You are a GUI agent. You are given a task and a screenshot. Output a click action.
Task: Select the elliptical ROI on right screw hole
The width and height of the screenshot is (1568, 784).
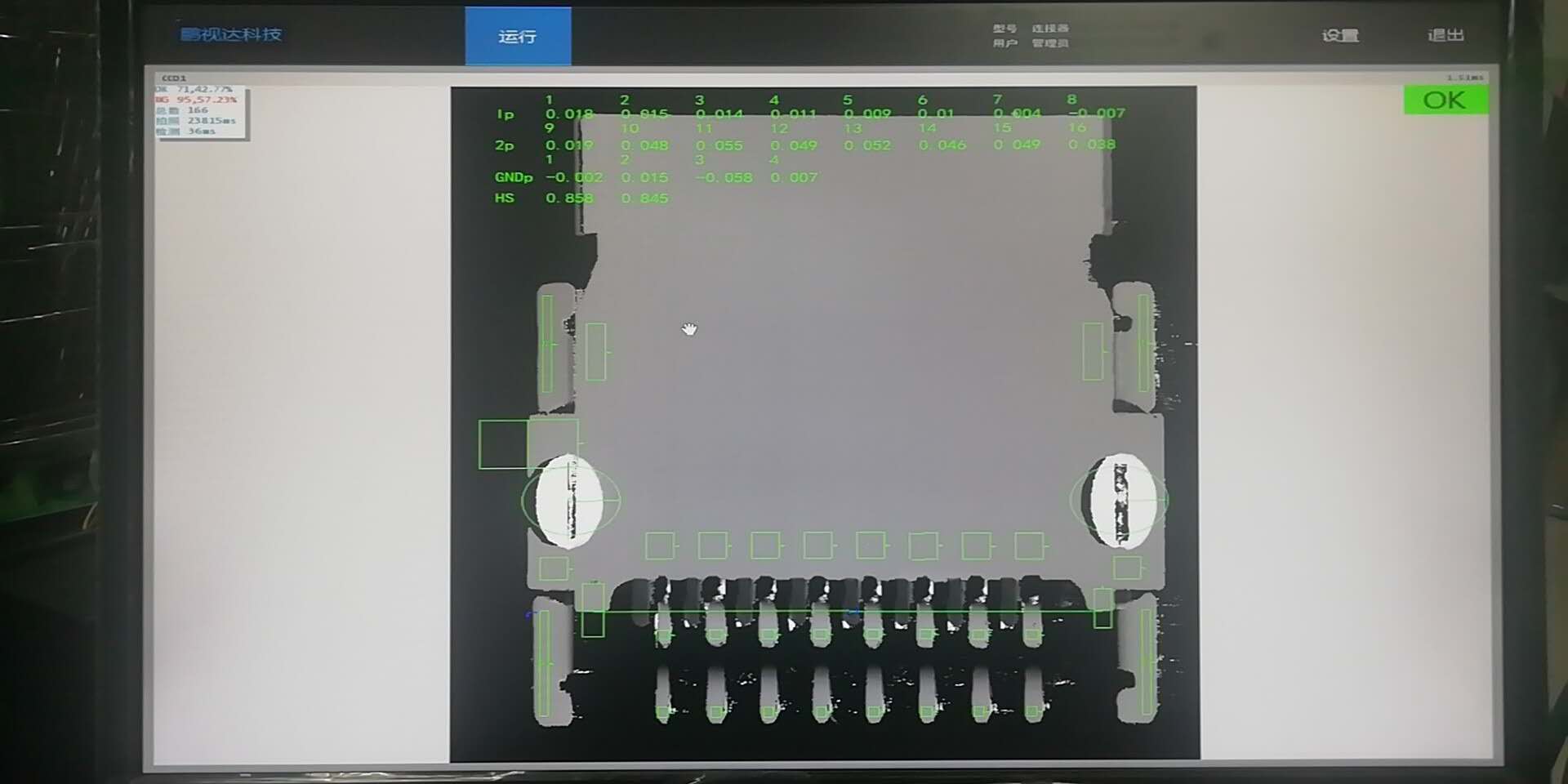(x=1119, y=500)
